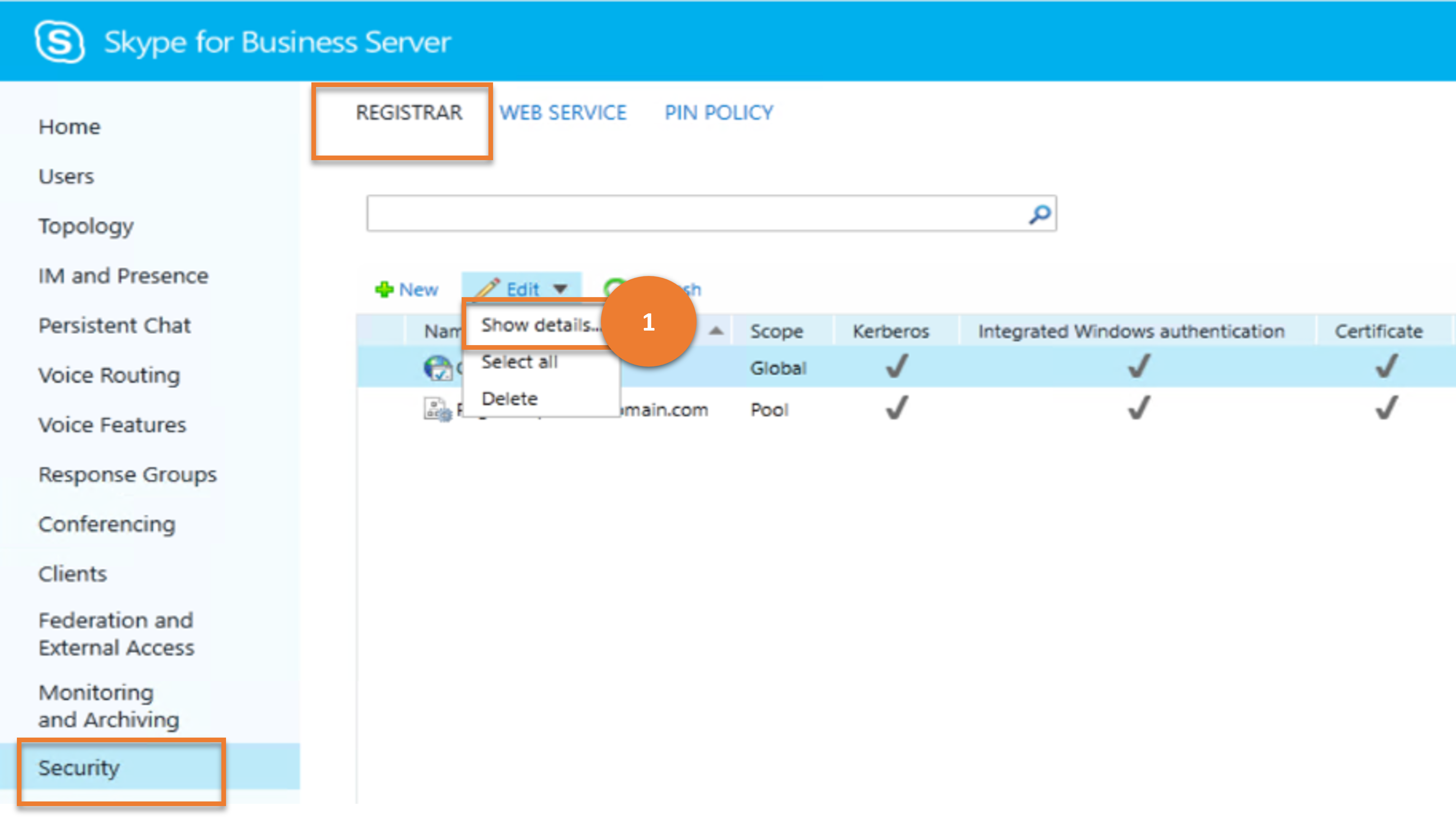Open Voice Routing section
Viewport: 1456px width, 817px height.
(109, 376)
